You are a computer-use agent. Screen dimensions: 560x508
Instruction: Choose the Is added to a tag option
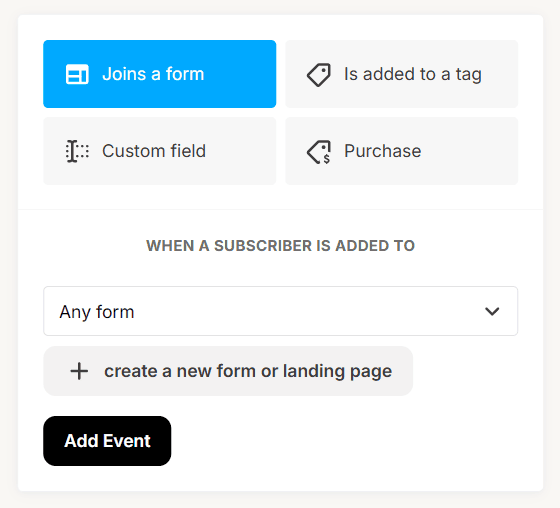pyautogui.click(x=401, y=74)
